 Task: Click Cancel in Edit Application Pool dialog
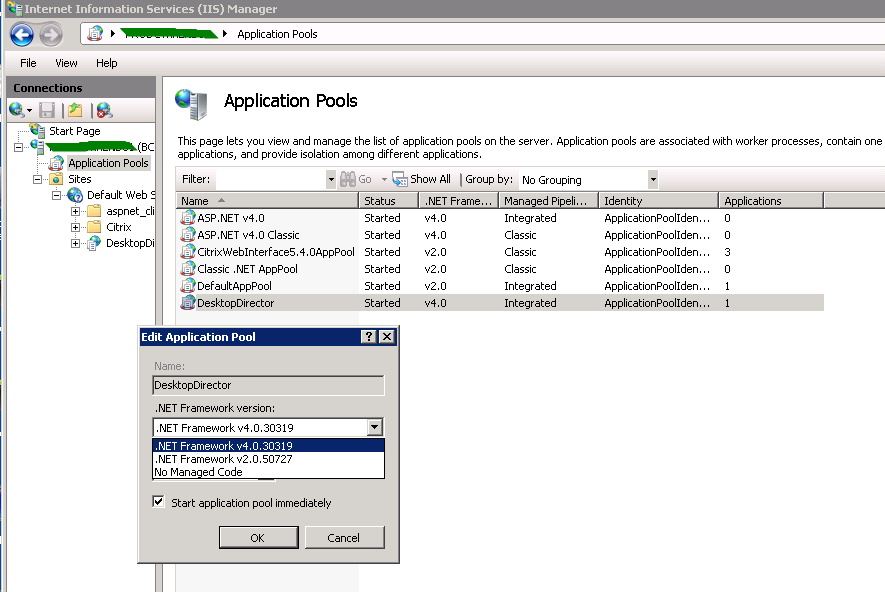tap(344, 538)
